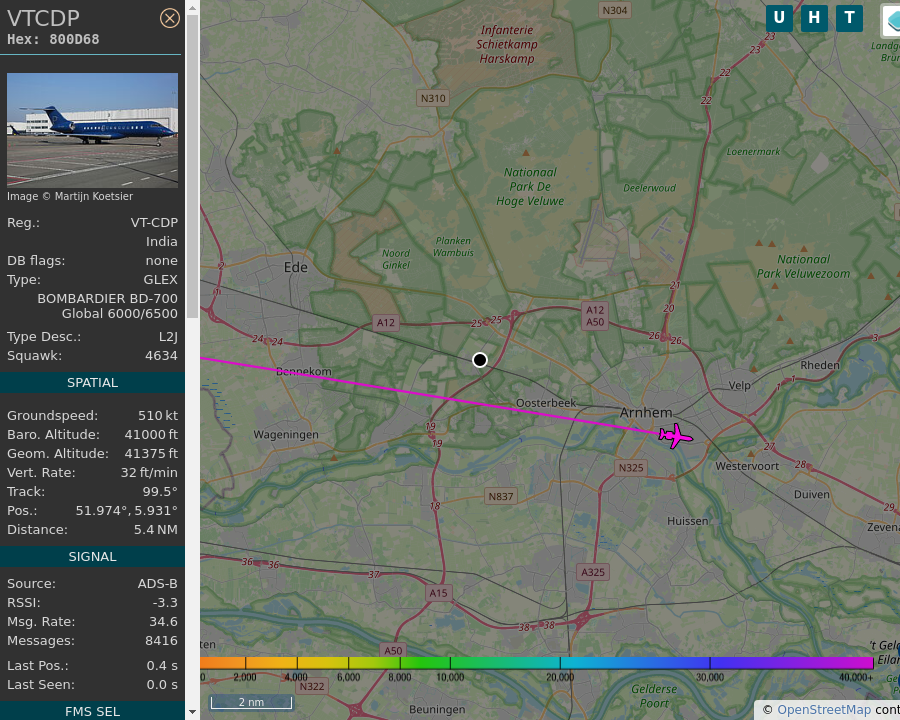Click the receiver location dot marker on map
900x720 pixels.
click(x=480, y=360)
